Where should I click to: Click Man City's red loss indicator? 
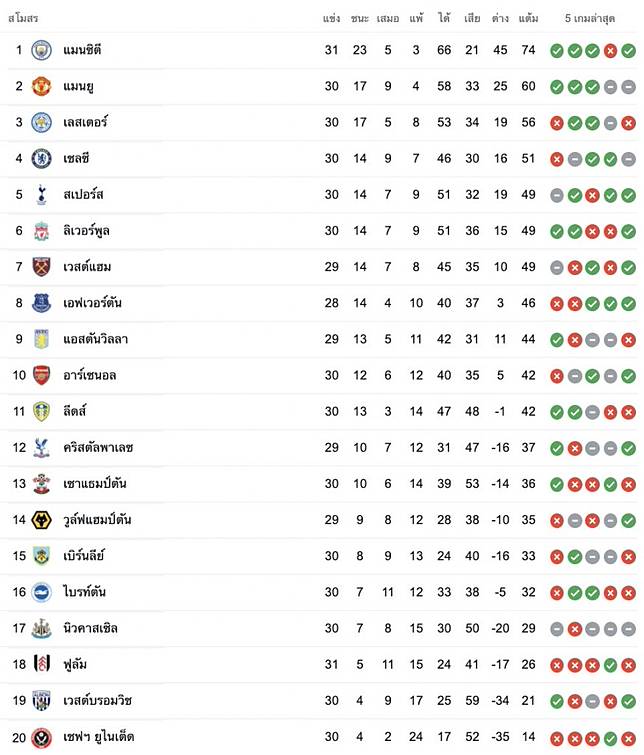coord(610,51)
